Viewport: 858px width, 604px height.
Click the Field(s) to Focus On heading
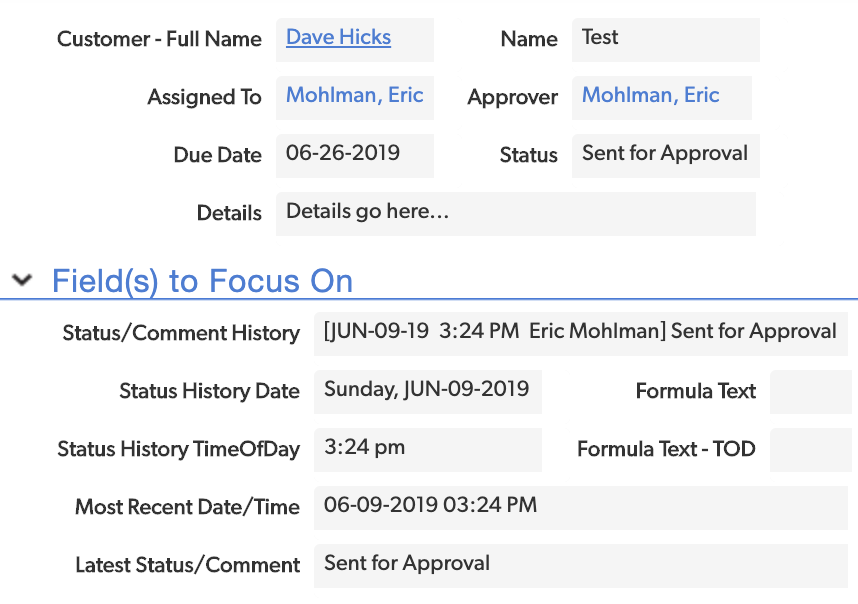(202, 281)
